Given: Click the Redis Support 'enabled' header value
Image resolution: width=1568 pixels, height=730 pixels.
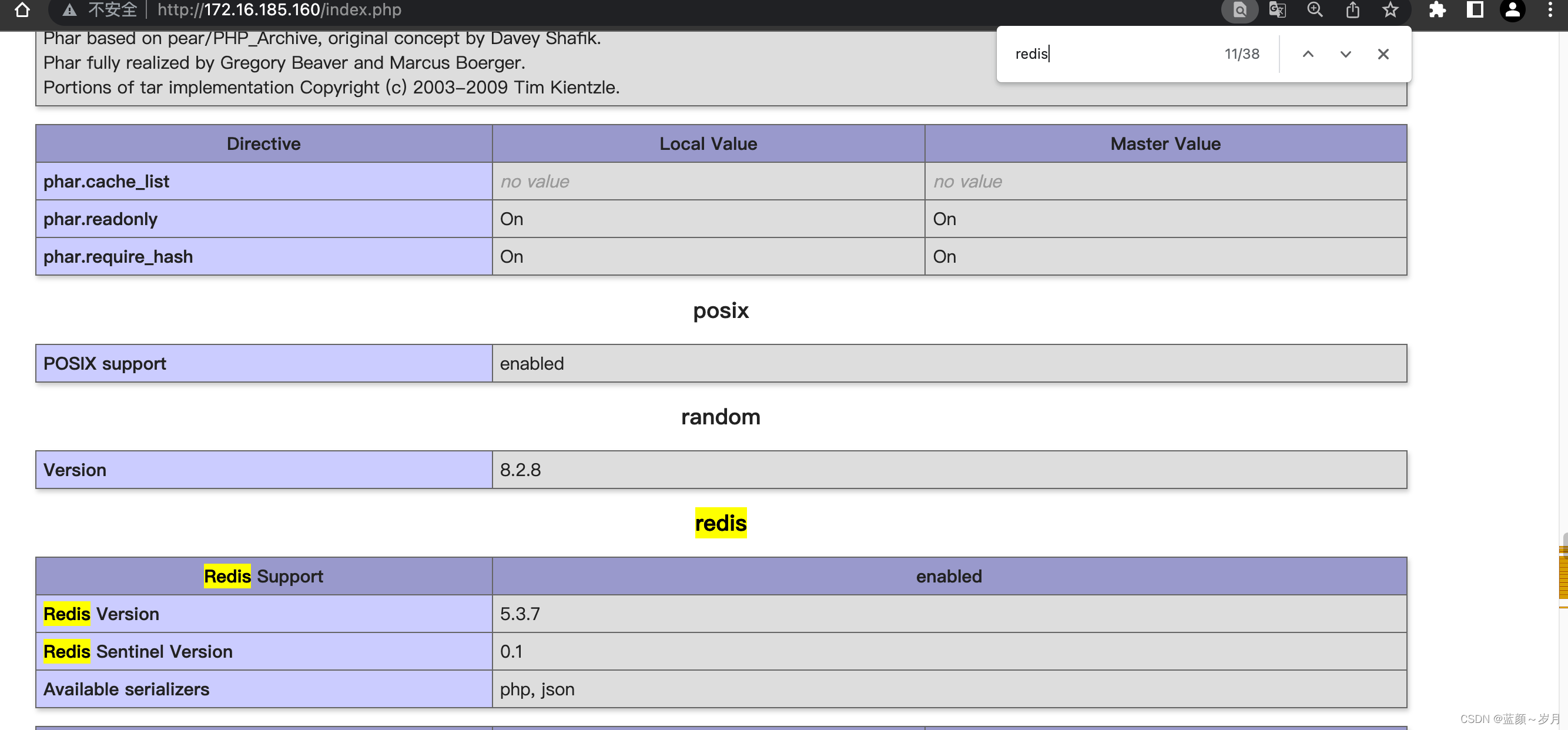Looking at the screenshot, I should [x=949, y=576].
